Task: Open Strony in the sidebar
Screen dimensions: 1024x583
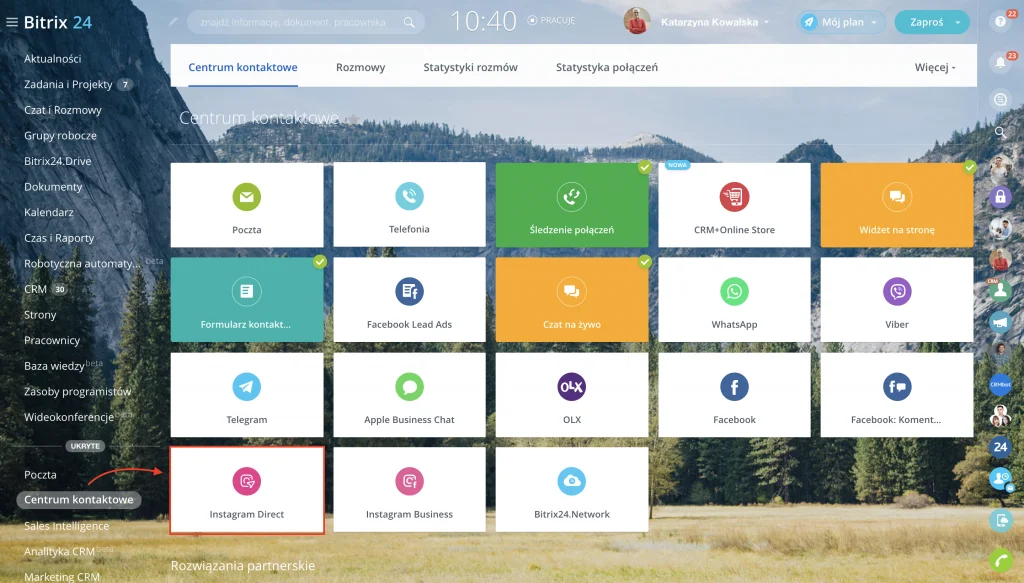Action: [x=40, y=315]
